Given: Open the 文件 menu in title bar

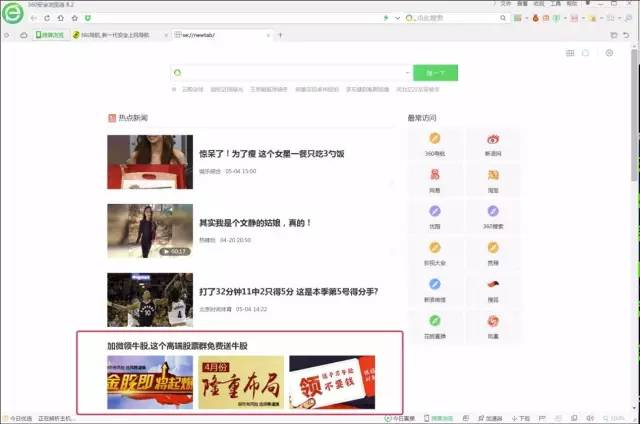Looking at the screenshot, I should (x=506, y=4).
